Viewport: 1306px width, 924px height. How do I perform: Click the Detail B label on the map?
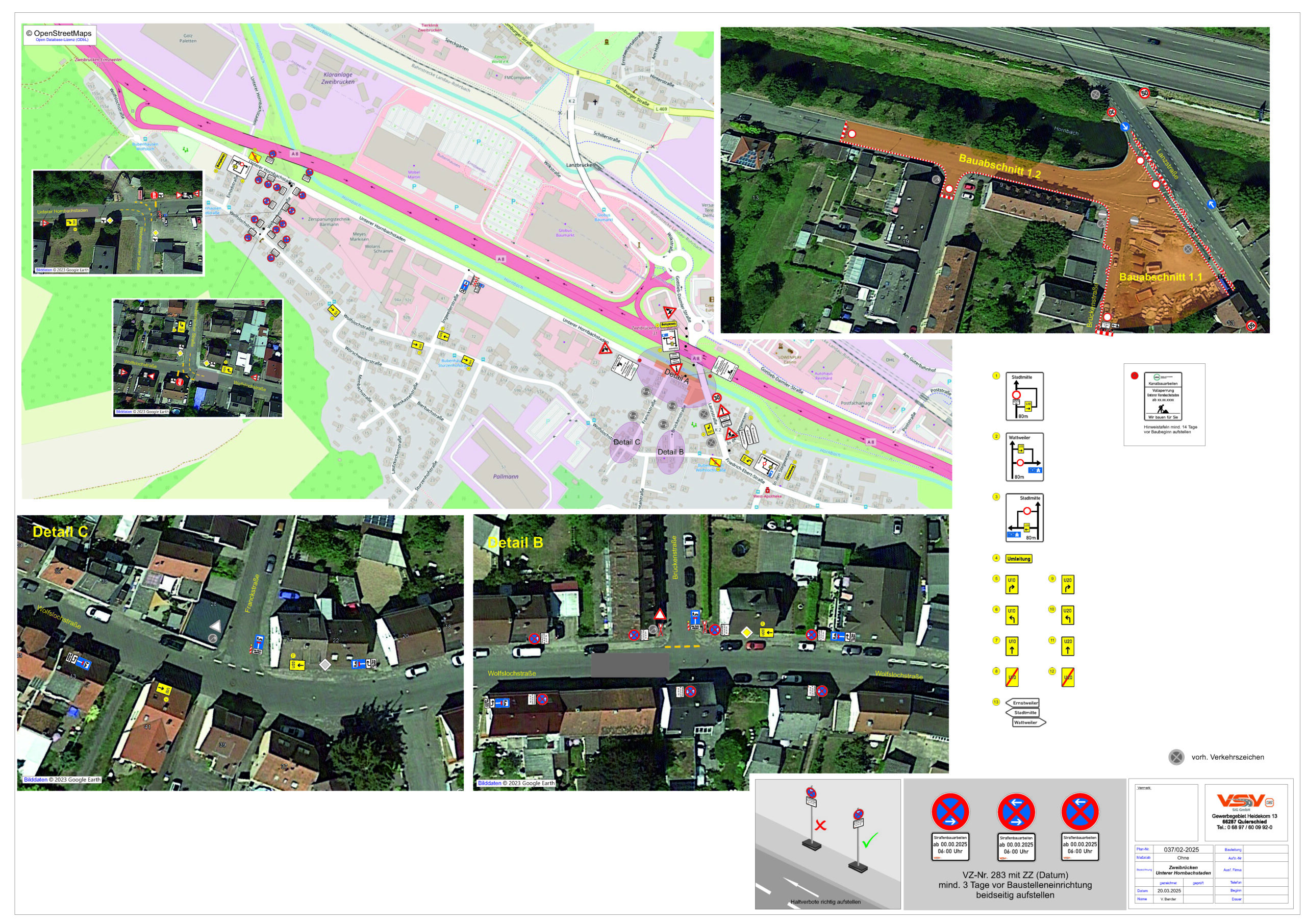tap(670, 452)
